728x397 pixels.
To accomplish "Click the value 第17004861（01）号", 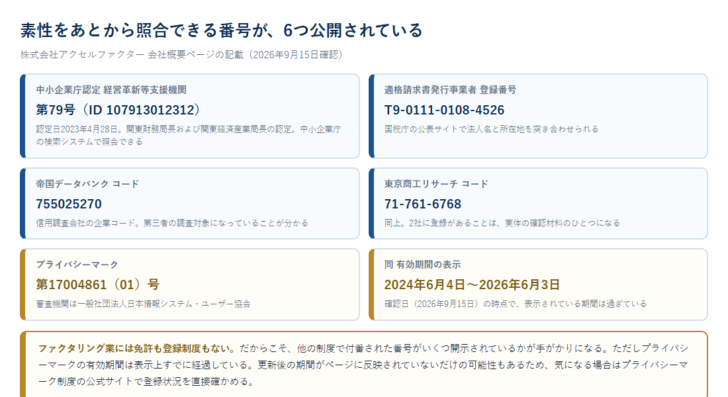I will (x=98, y=284).
